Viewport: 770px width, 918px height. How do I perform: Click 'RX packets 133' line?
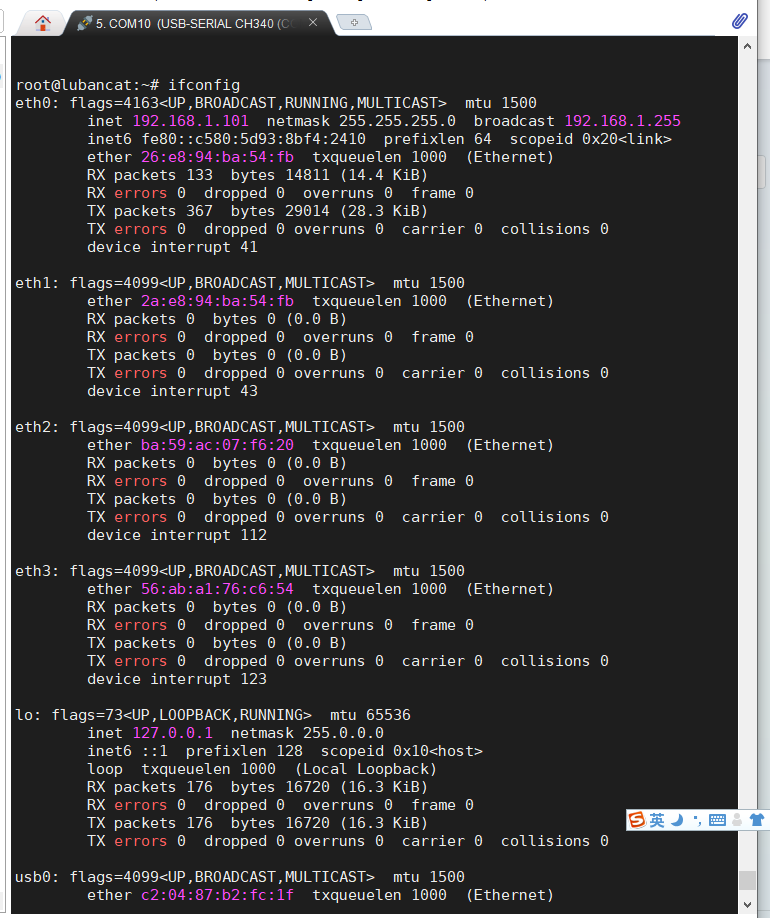[x=258, y=175]
